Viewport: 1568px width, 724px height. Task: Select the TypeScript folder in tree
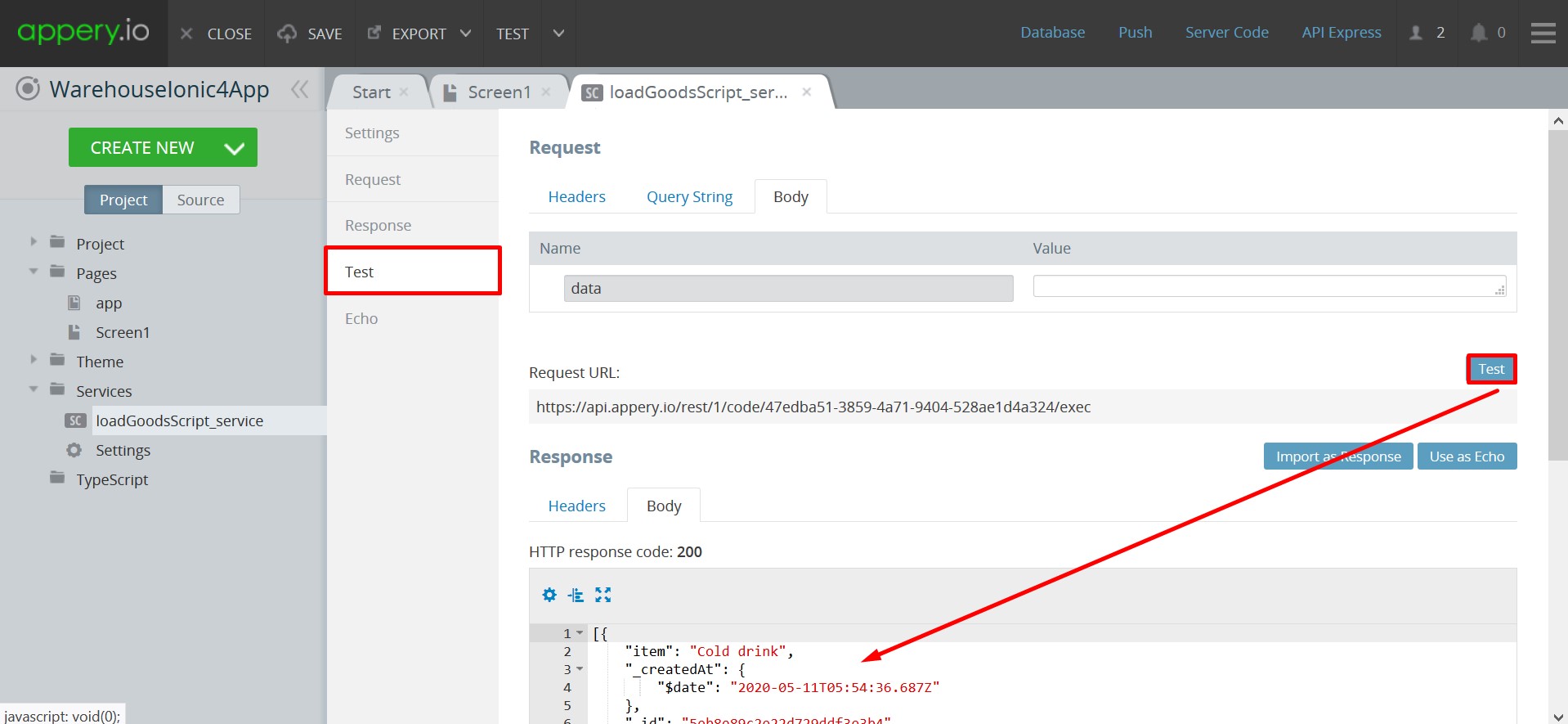coord(112,479)
